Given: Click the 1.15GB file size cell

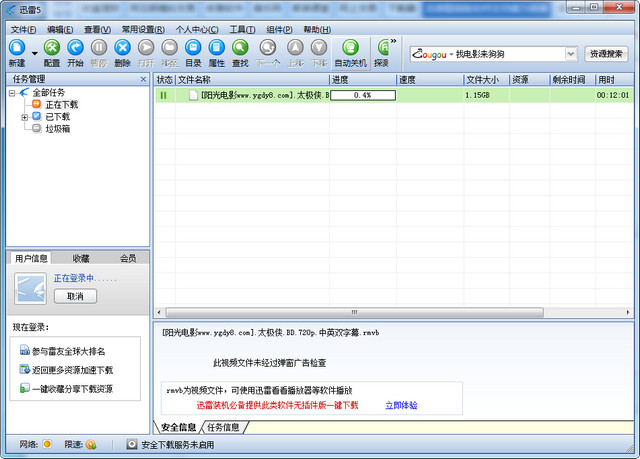Looking at the screenshot, I should [x=477, y=95].
